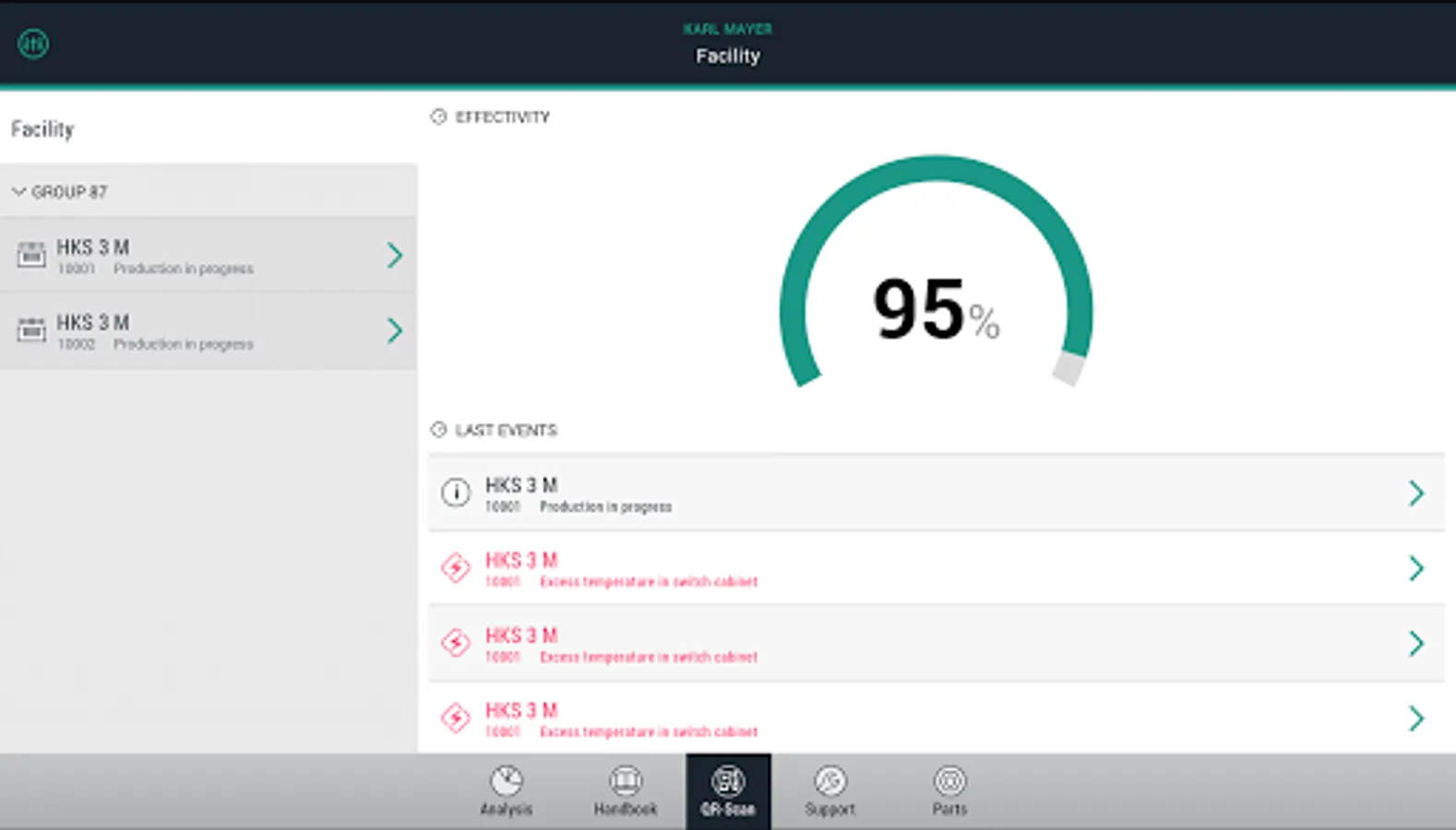Screen dimensions: 1456x830
Task: Click the clock icon next to LAST EVENTS
Action: click(438, 430)
